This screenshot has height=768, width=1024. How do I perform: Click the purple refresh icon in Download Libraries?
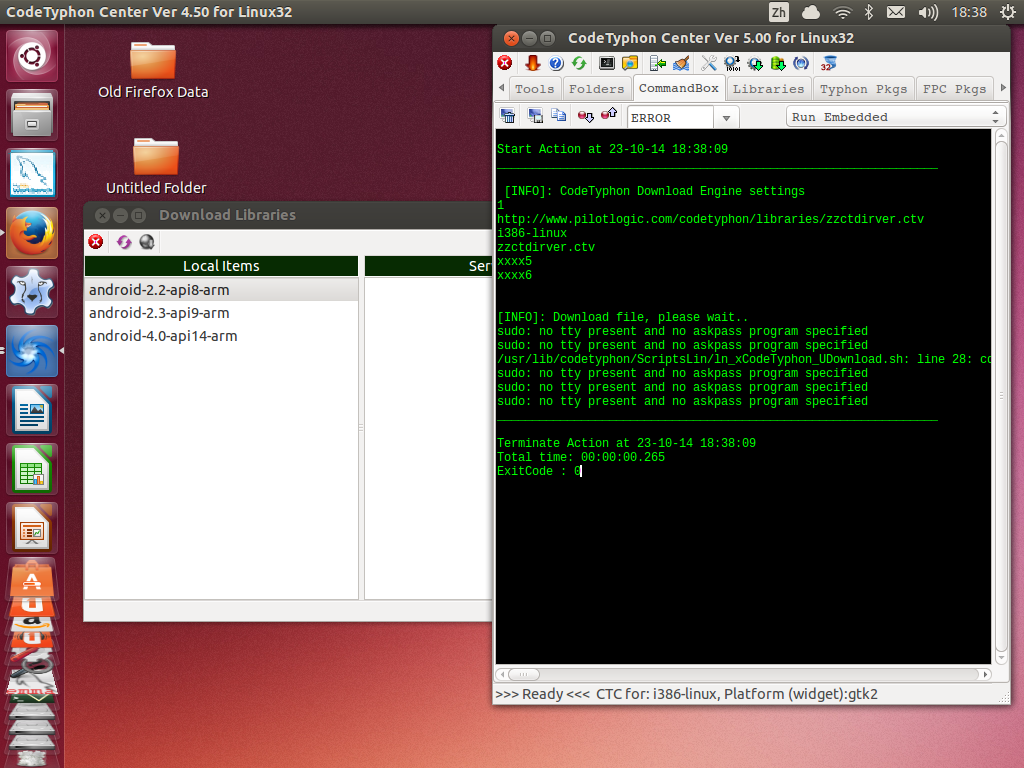pos(124,242)
